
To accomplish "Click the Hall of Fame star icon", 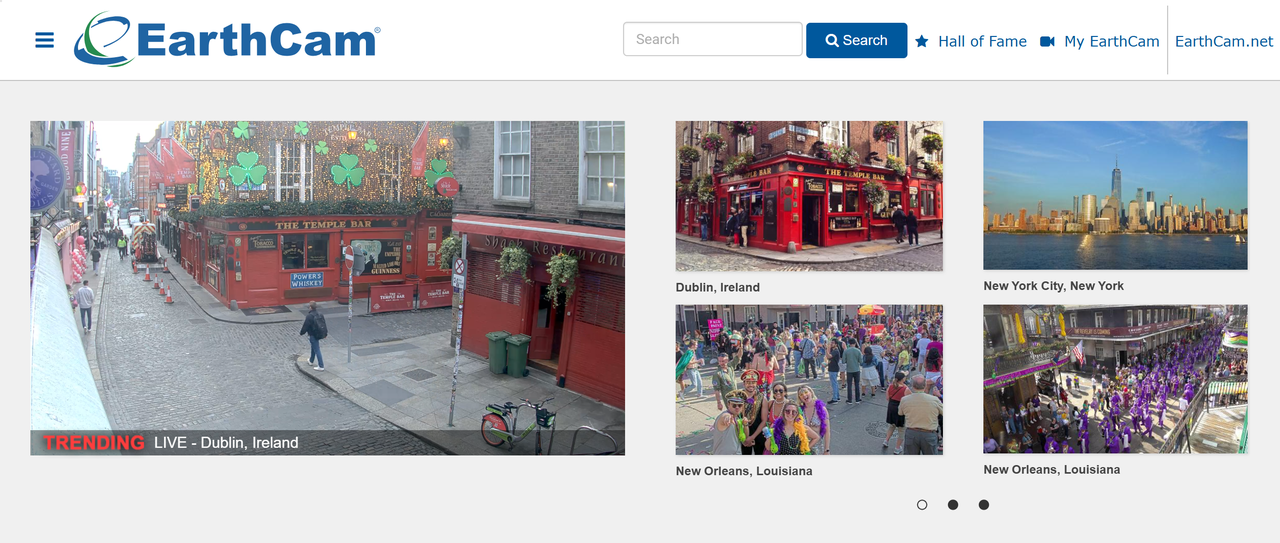I will (x=922, y=41).
